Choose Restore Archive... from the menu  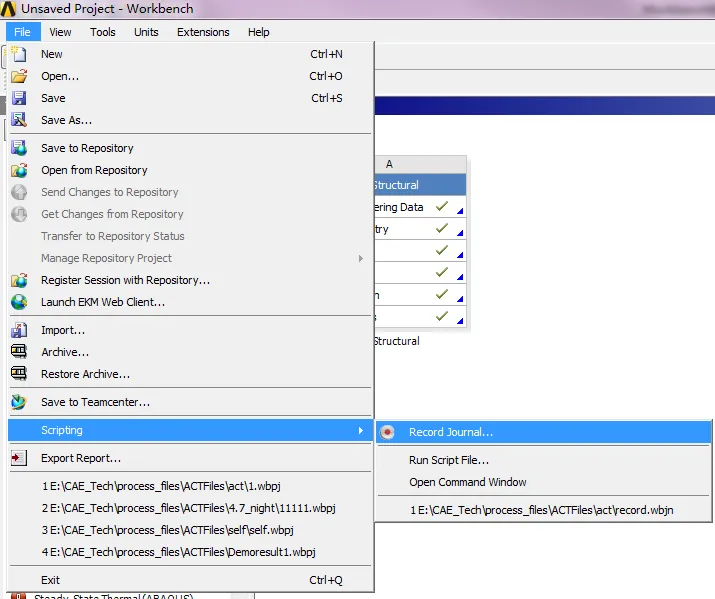pos(191,374)
